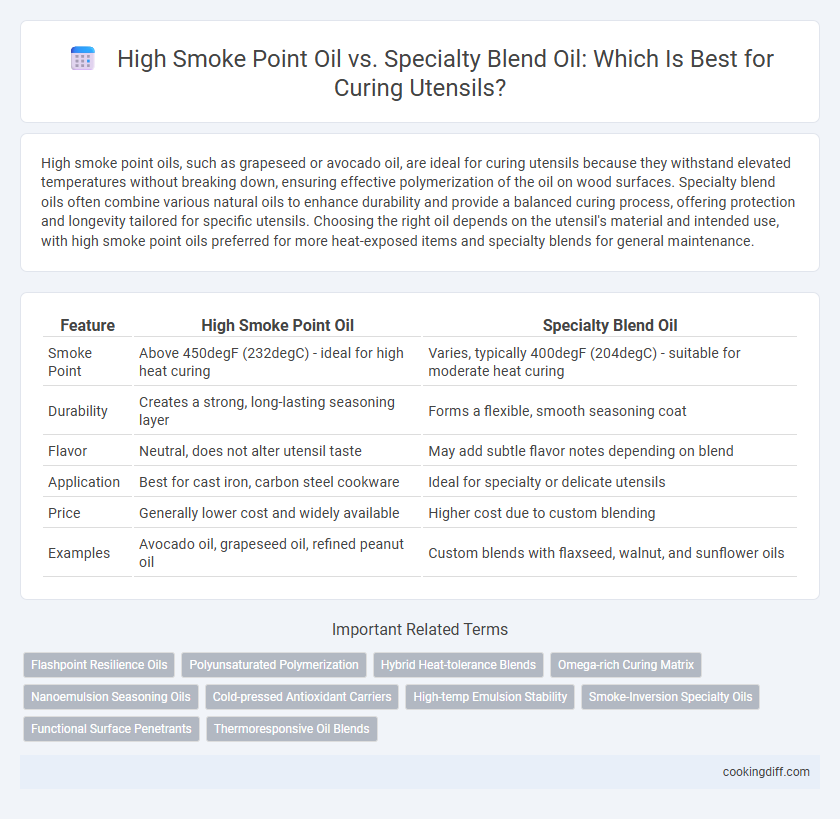The image size is (840, 819).
Task: Open the Smoke-Inversion Specialty Oils tag
Action: (670, 697)
